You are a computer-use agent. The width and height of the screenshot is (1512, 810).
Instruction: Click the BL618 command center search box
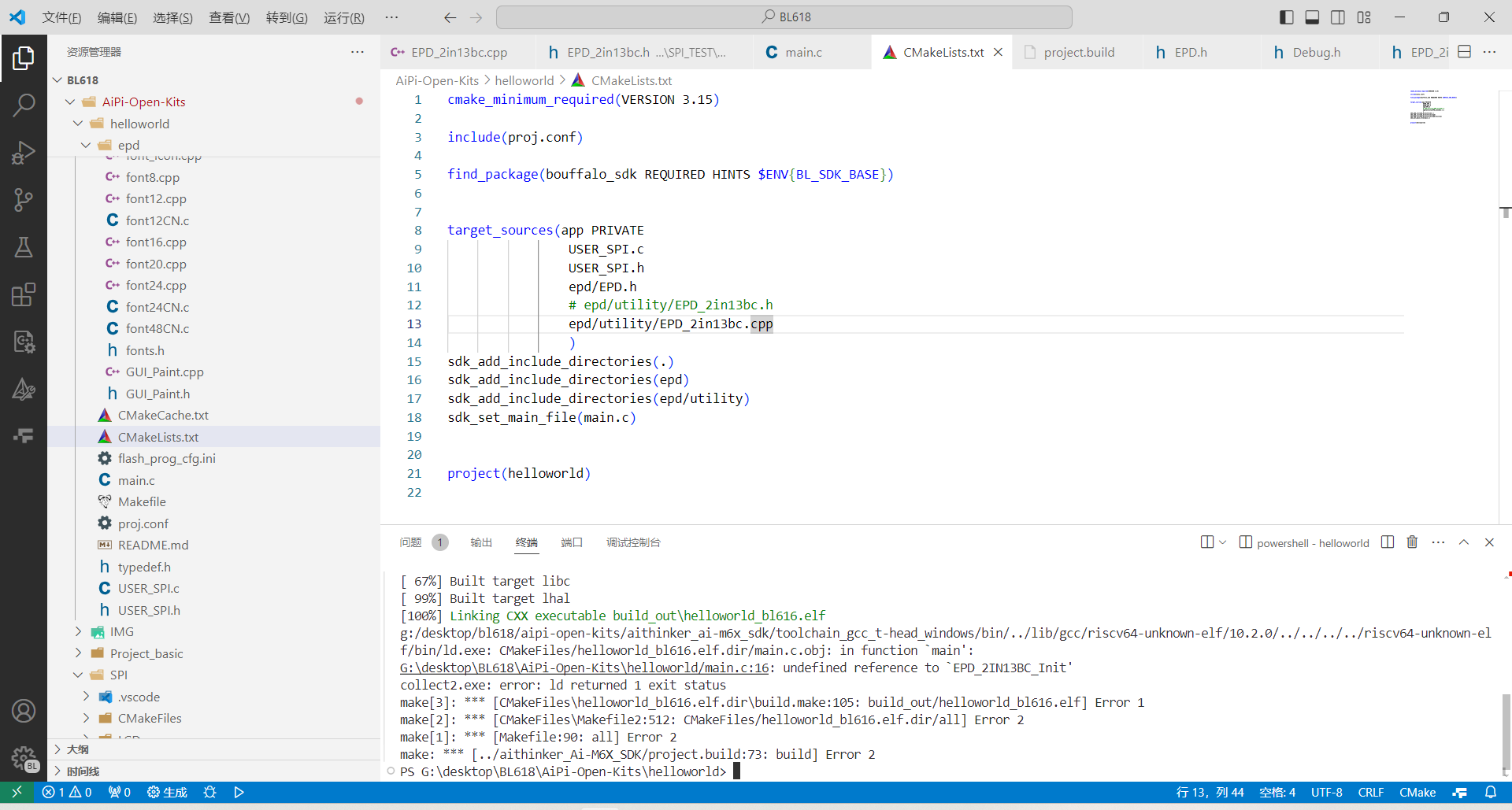tap(784, 17)
